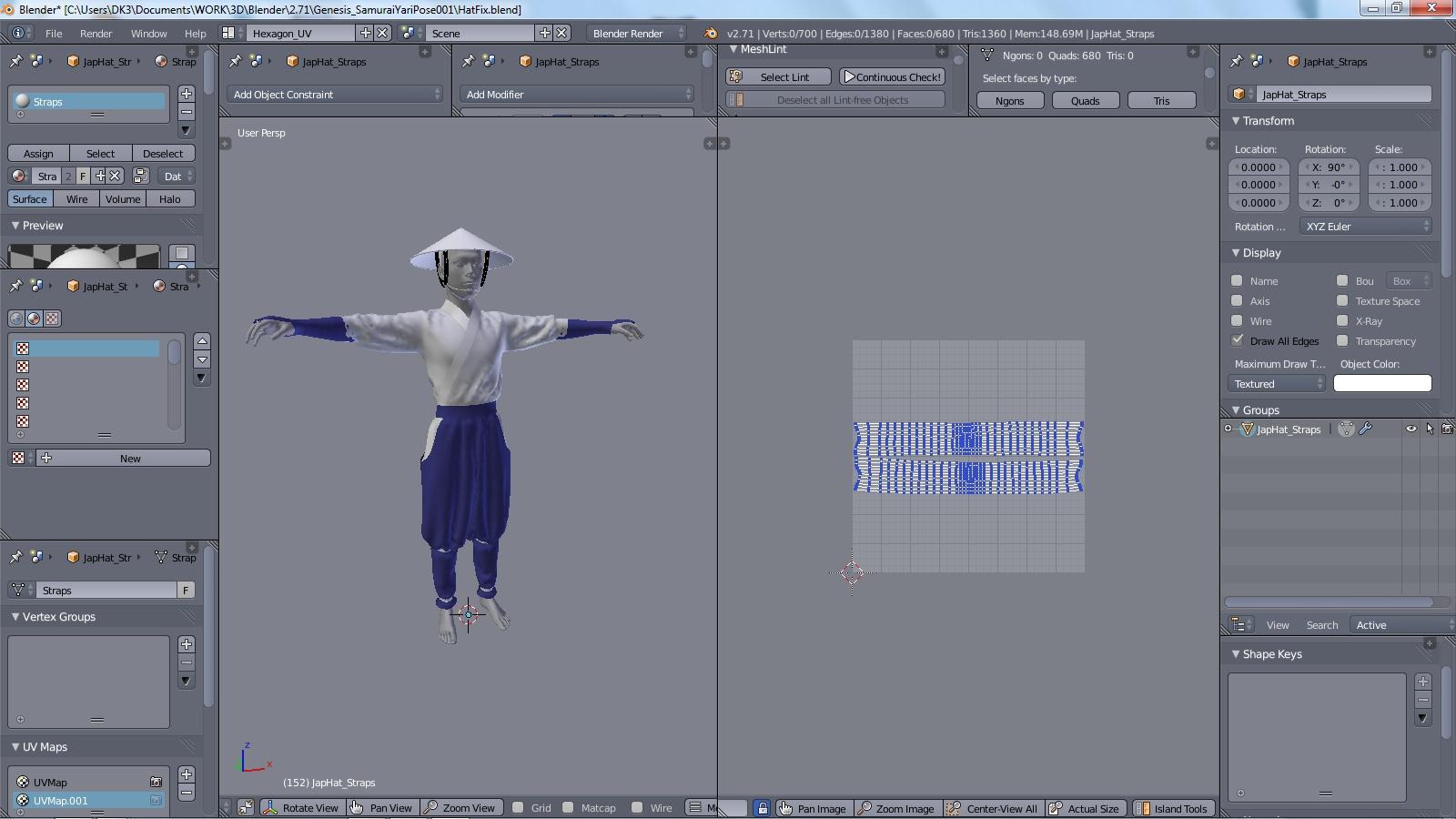1456x819 pixels.
Task: Click the Rotate View tool icon
Action: 270,808
